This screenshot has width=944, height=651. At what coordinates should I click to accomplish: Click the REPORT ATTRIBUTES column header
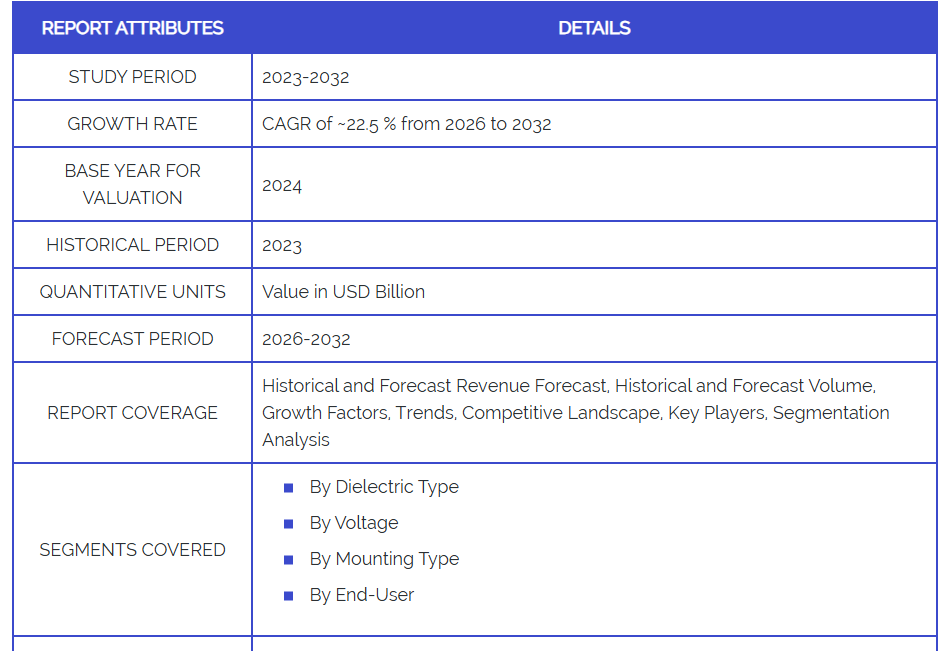point(132,28)
